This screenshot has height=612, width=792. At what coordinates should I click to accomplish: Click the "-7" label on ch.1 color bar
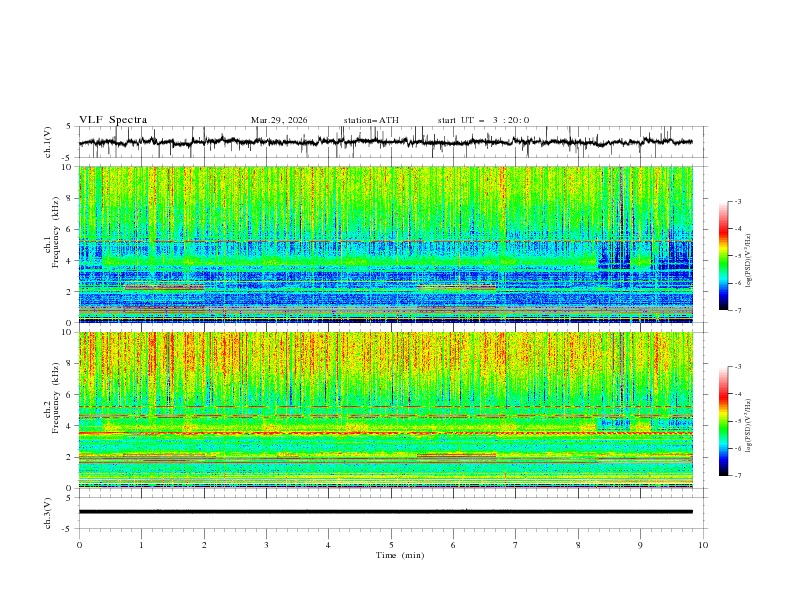[x=737, y=310]
